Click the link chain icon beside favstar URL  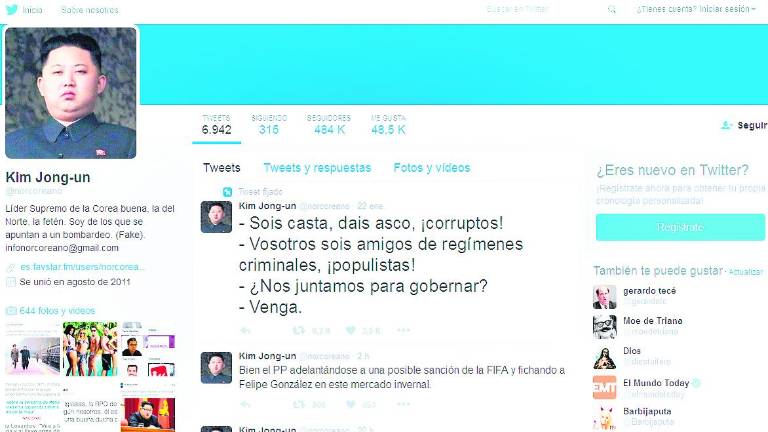tap(10, 267)
